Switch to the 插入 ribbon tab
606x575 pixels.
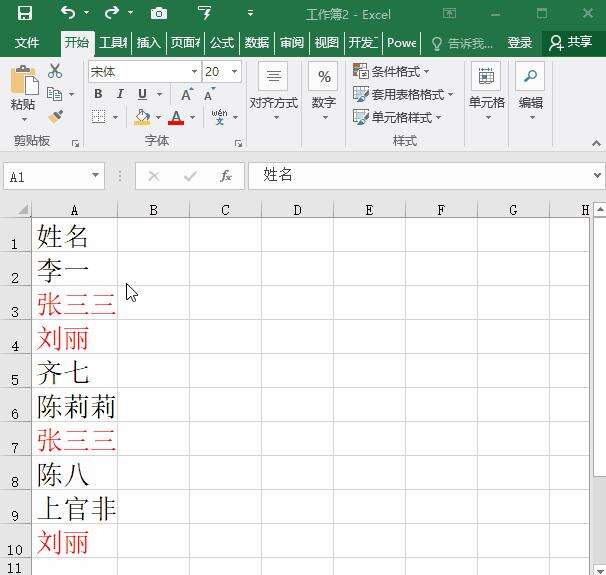click(148, 43)
